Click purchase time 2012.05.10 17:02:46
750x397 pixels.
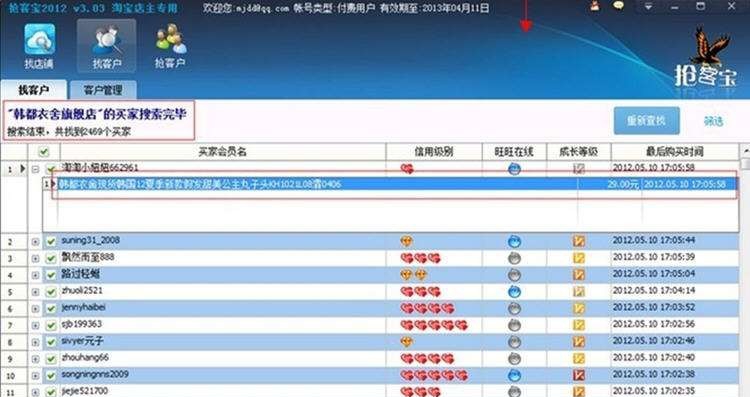pos(654,341)
